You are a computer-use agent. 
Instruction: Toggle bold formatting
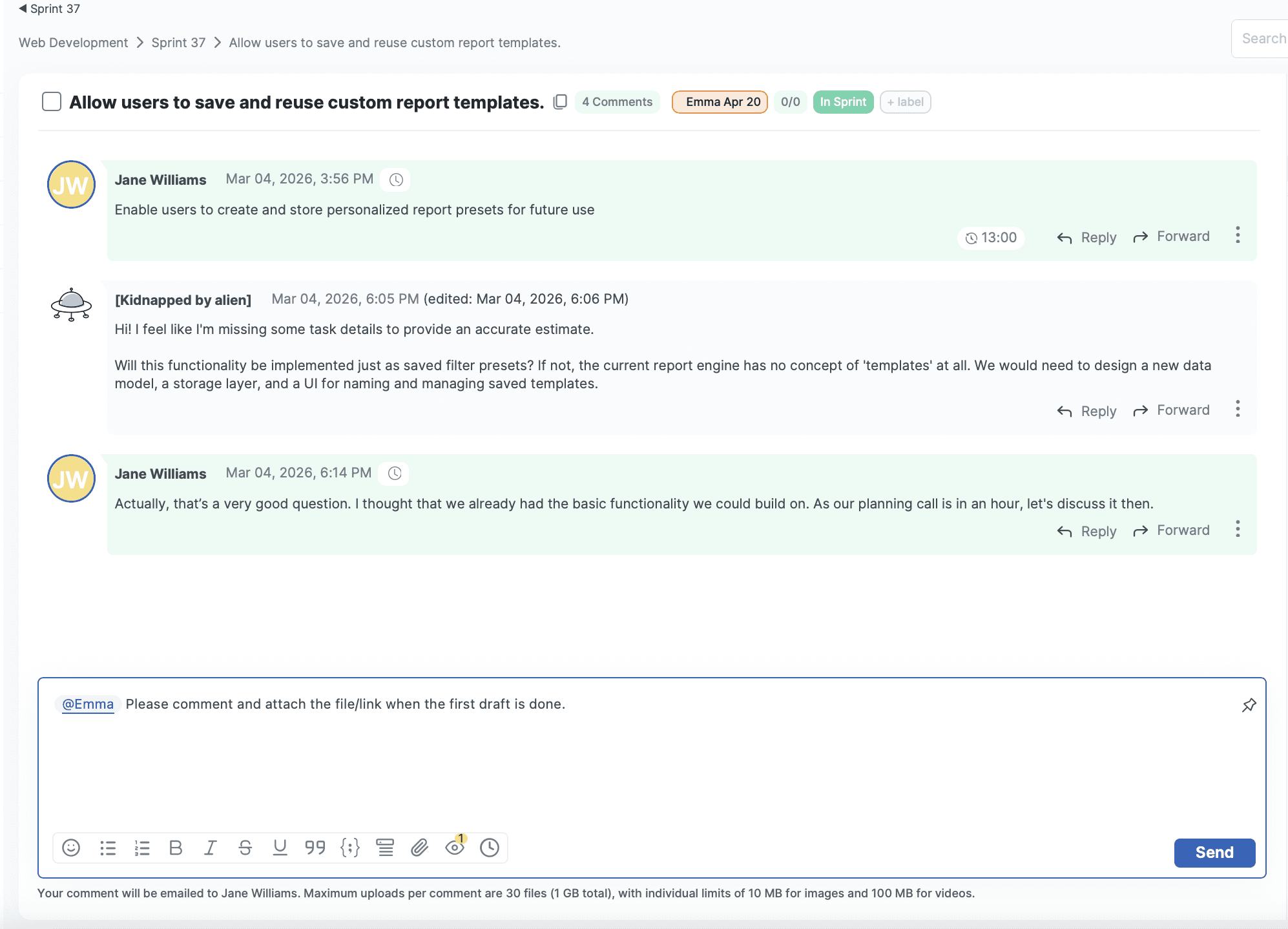[x=176, y=848]
